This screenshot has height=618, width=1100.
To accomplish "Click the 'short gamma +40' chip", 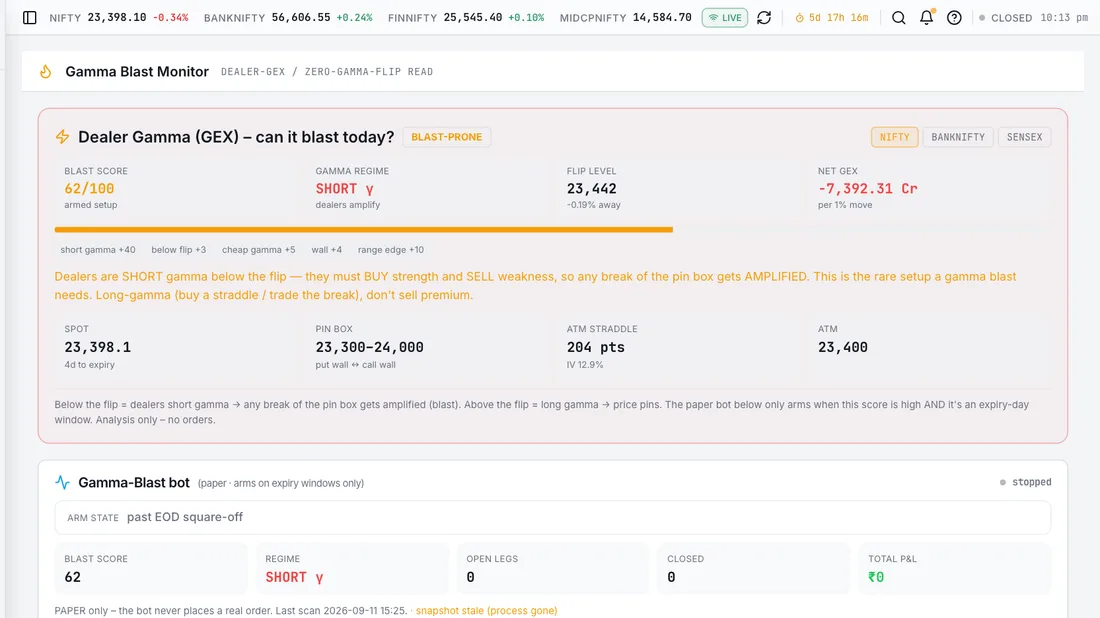I will pyautogui.click(x=98, y=250).
